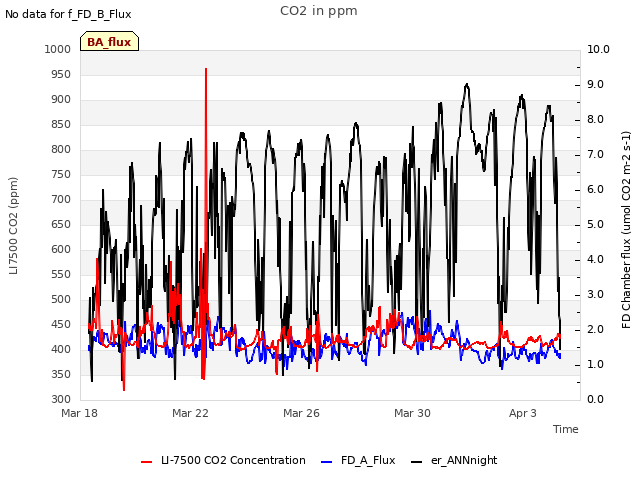Click the 300 left-axis tick label
The height and width of the screenshot is (480, 640).
[61, 399]
